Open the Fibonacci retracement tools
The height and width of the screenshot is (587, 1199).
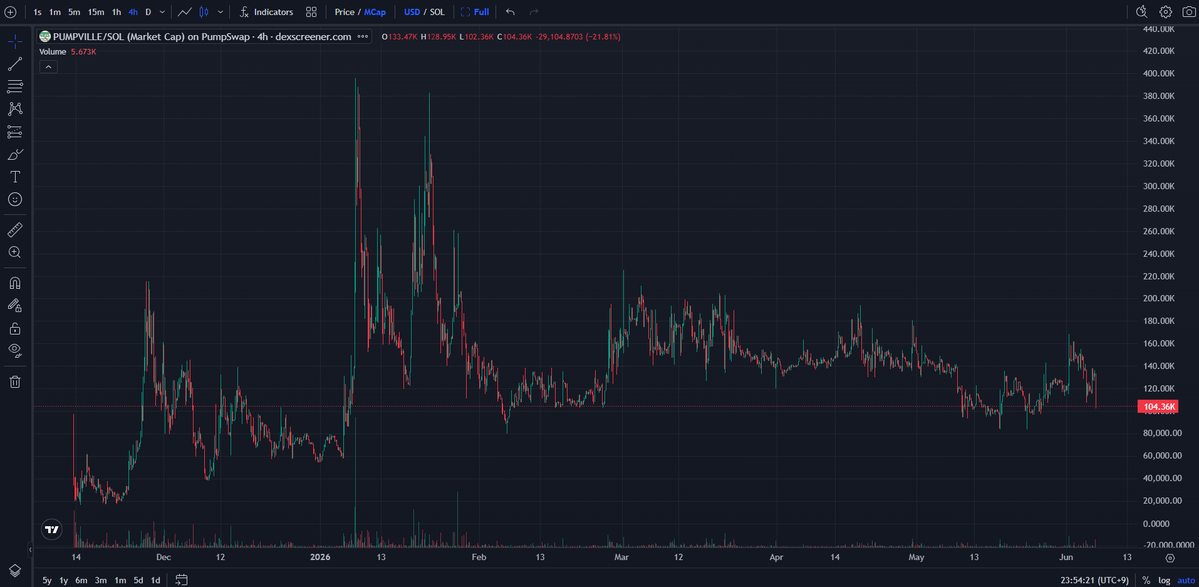click(x=15, y=86)
